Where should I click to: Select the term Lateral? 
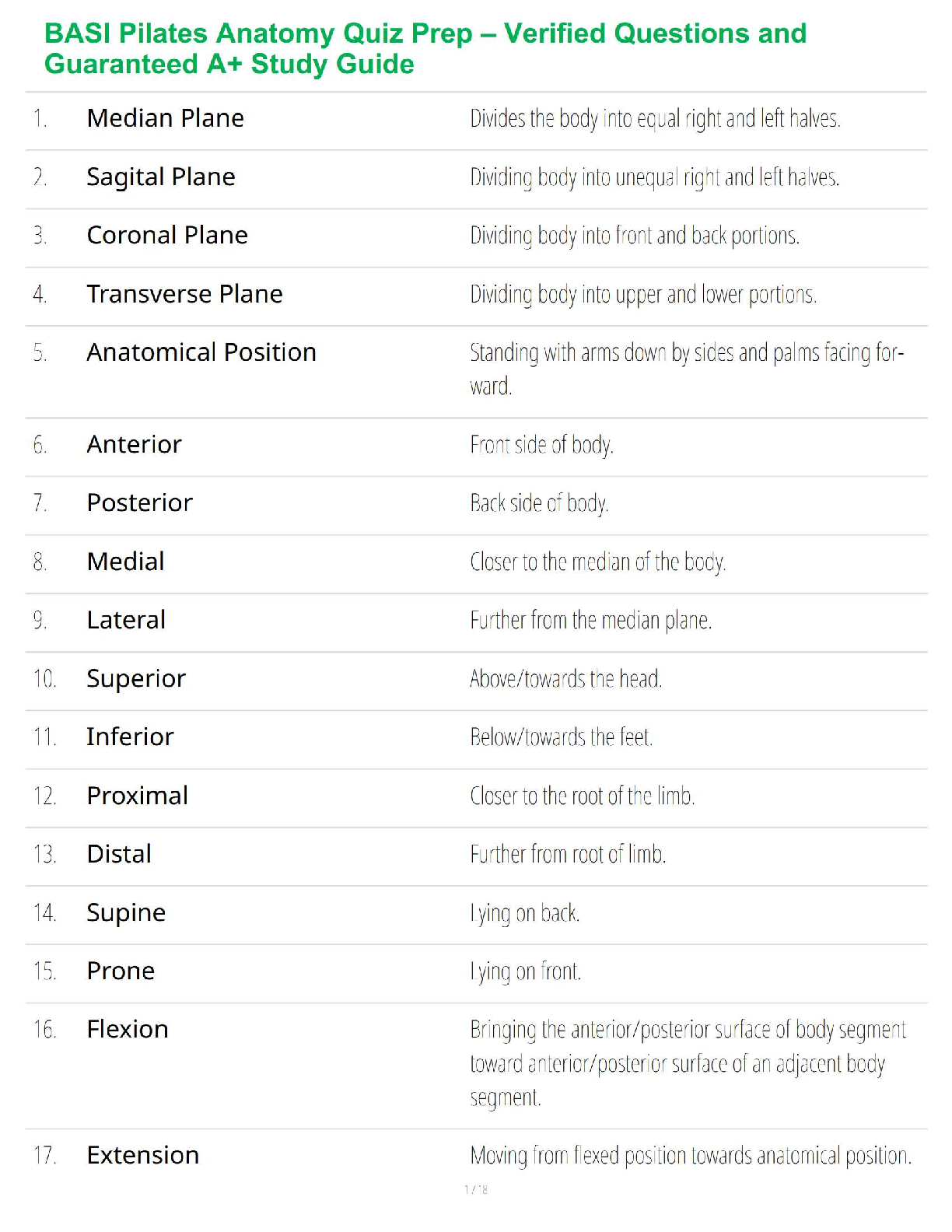[x=127, y=620]
